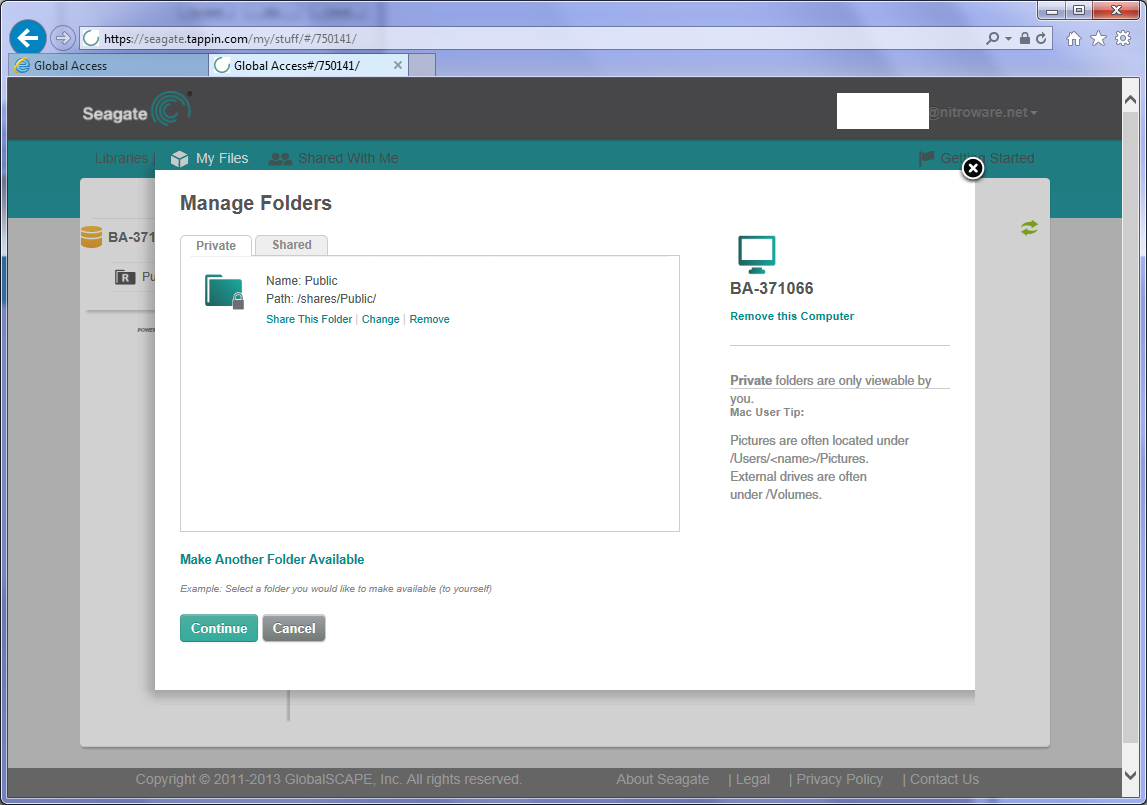
Task: Switch to the first Global Access tab
Action: (108, 65)
